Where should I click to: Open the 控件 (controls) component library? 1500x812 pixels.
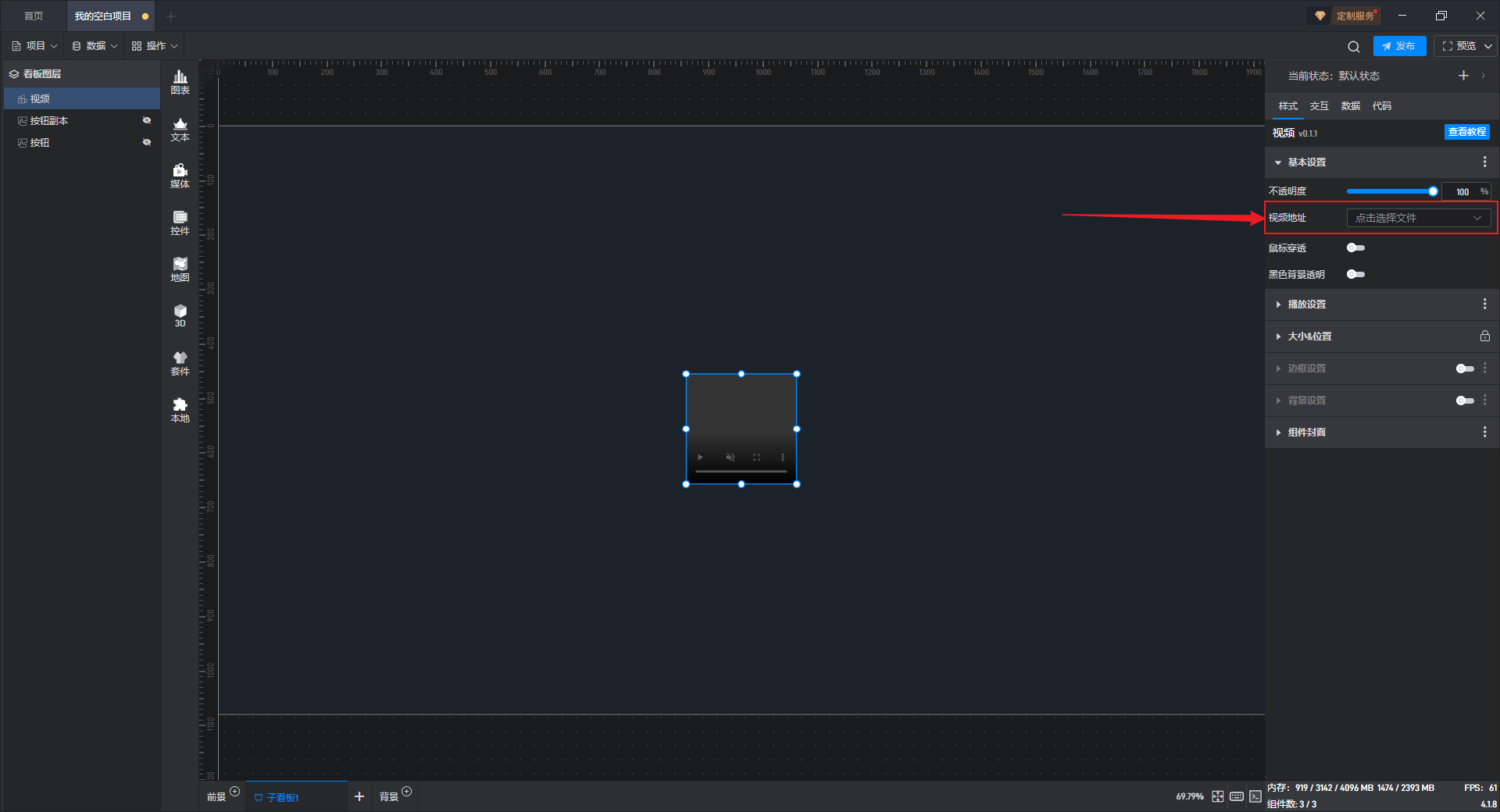pos(180,223)
